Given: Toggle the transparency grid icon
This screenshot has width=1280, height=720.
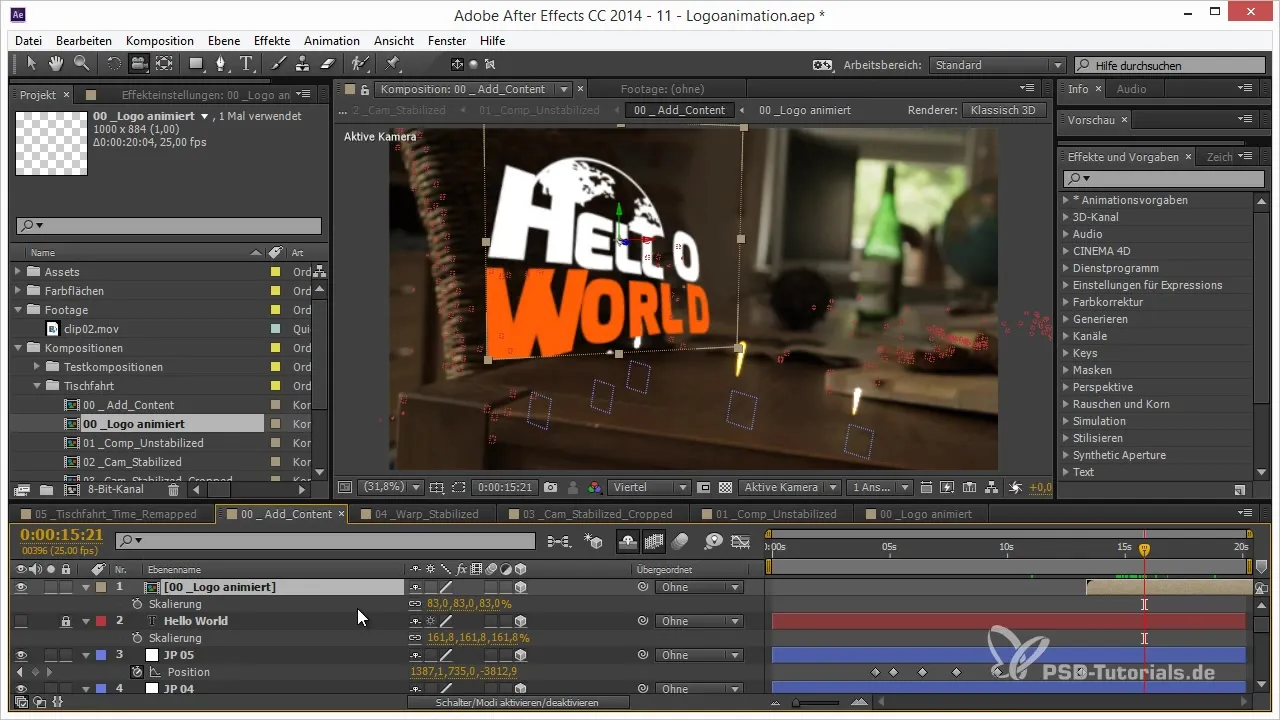Looking at the screenshot, I should (725, 488).
